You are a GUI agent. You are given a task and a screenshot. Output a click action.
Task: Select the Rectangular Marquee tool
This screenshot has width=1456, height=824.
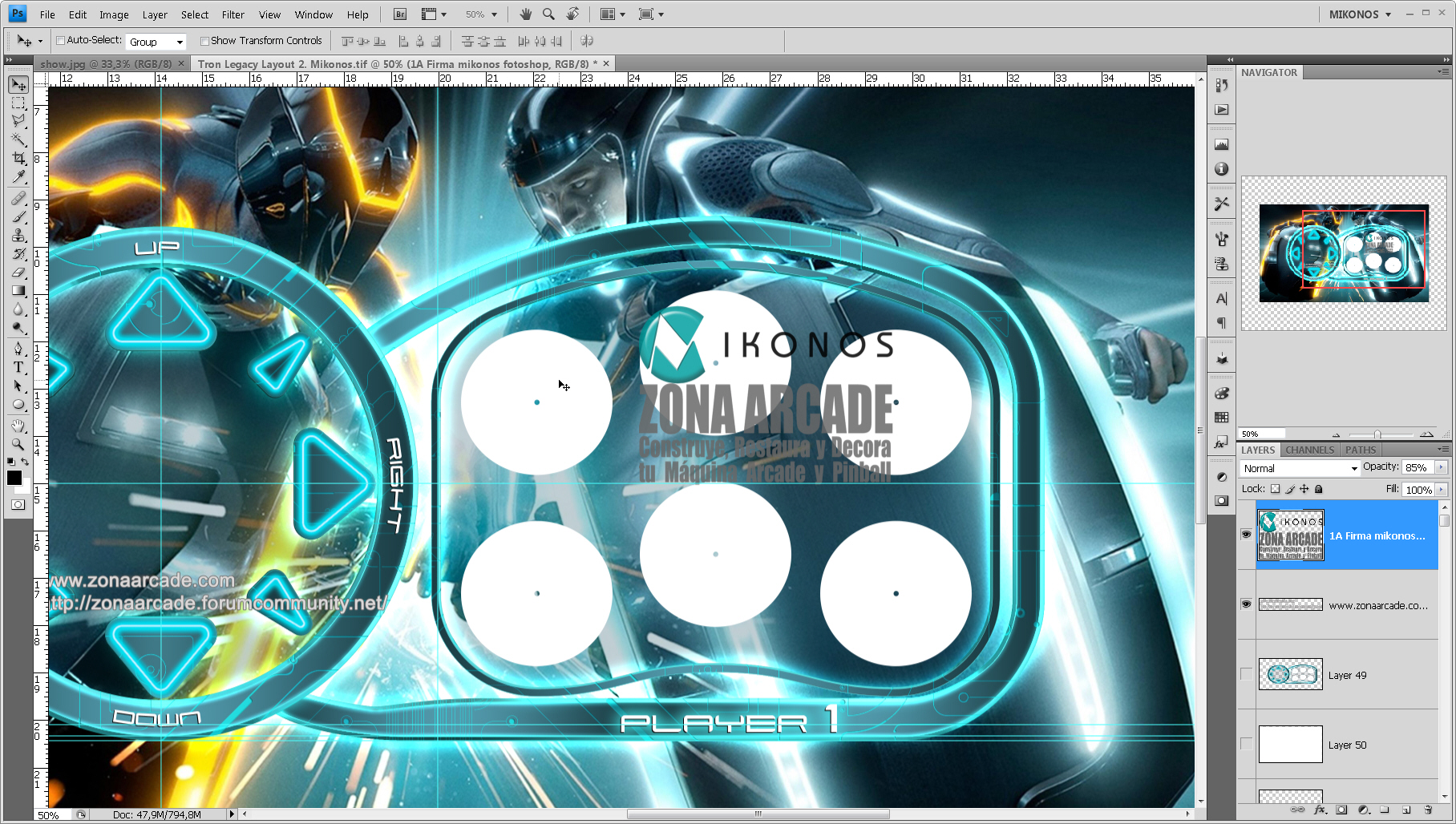18,103
